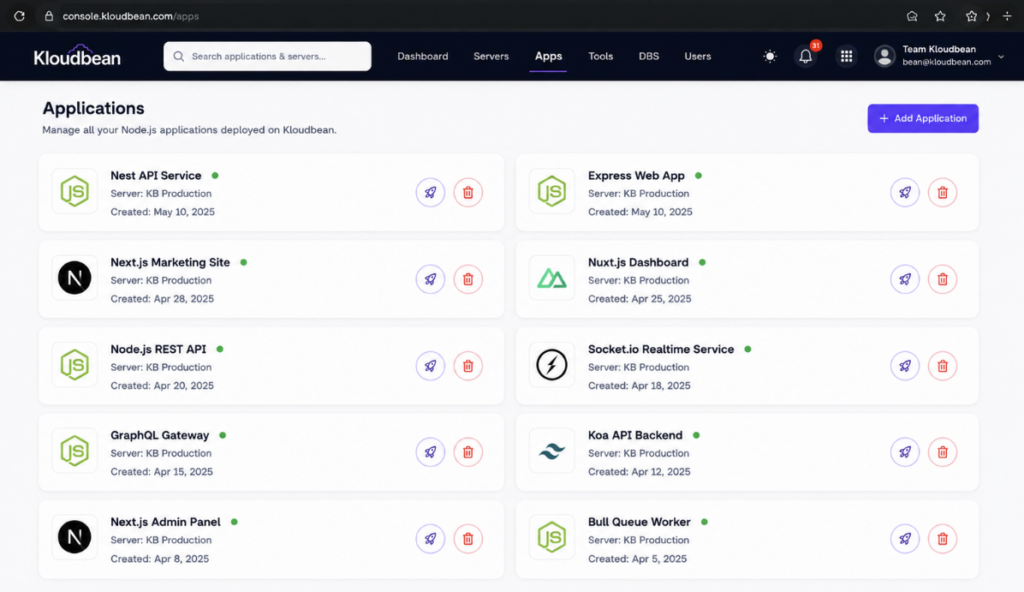
Task: Click 'Created: Apr 25, 2025' text
Action: (x=639, y=299)
